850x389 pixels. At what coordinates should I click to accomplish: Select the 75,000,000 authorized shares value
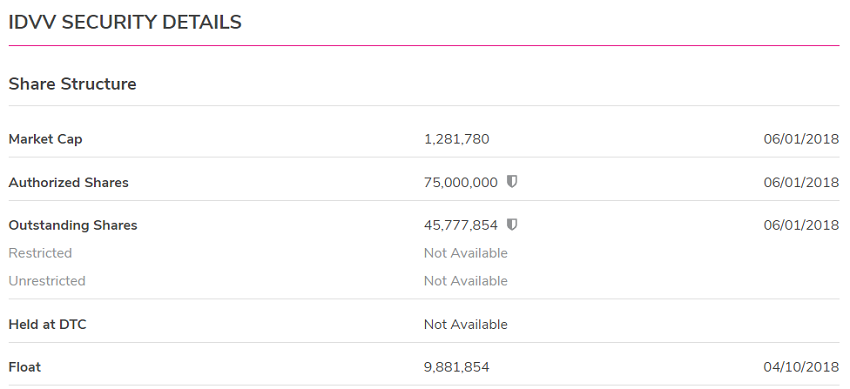point(461,183)
